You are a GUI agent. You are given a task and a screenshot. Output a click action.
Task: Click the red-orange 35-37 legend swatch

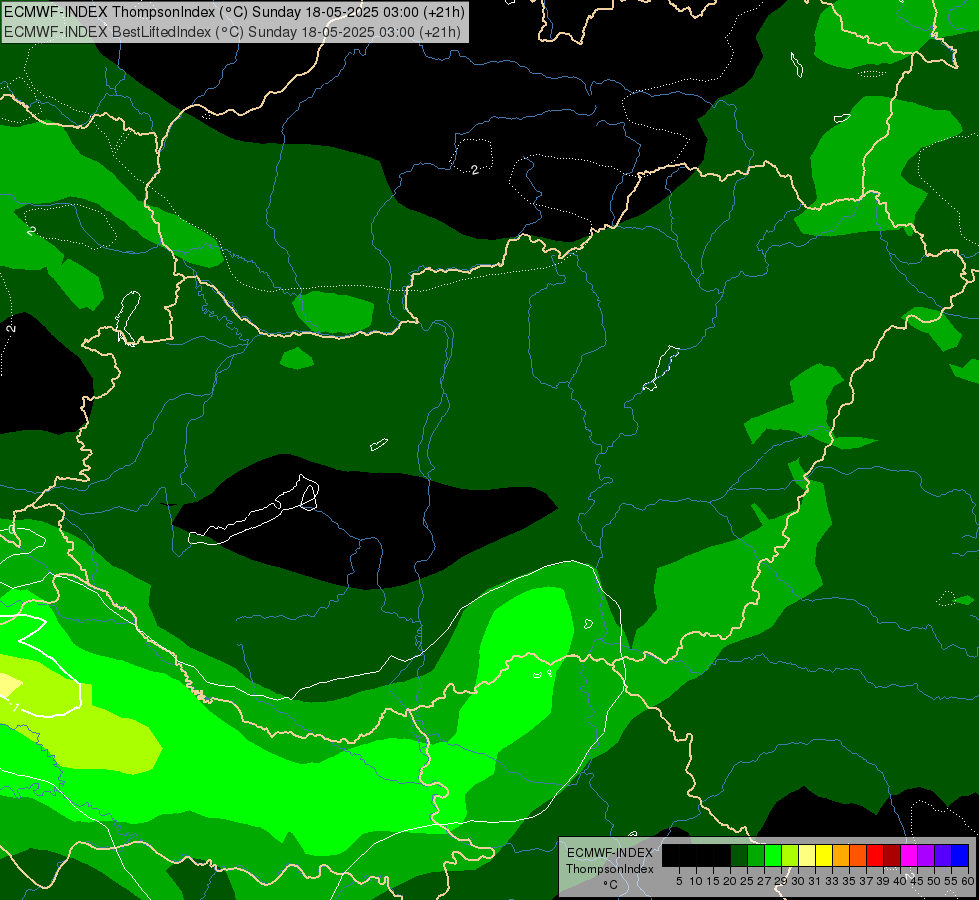[858, 855]
